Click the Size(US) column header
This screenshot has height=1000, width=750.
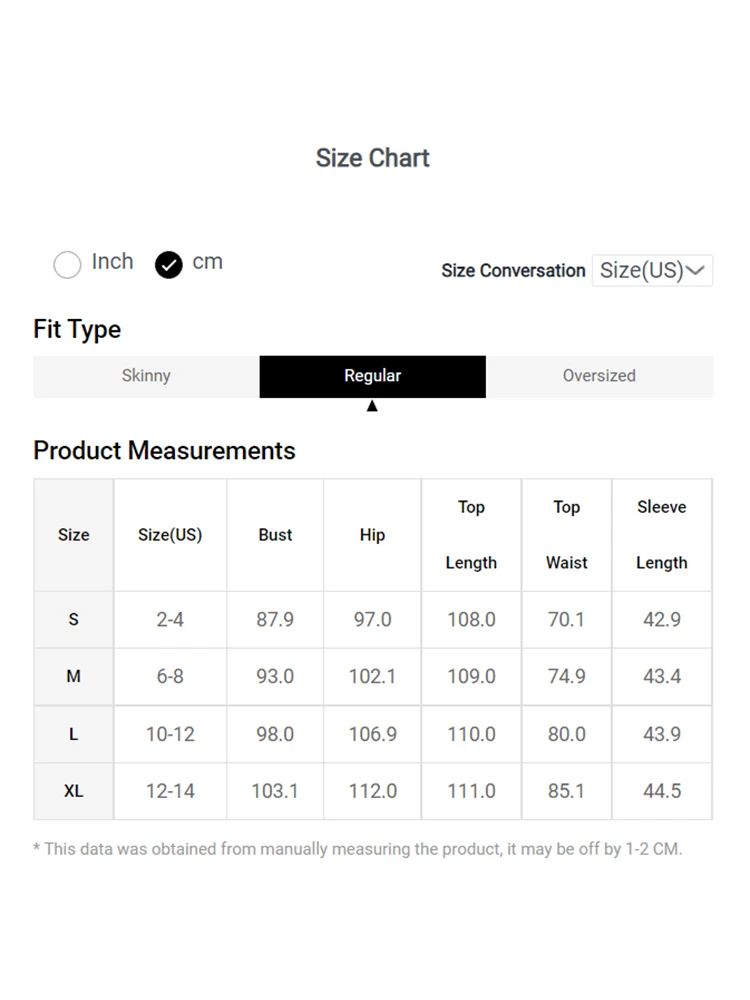[170, 535]
